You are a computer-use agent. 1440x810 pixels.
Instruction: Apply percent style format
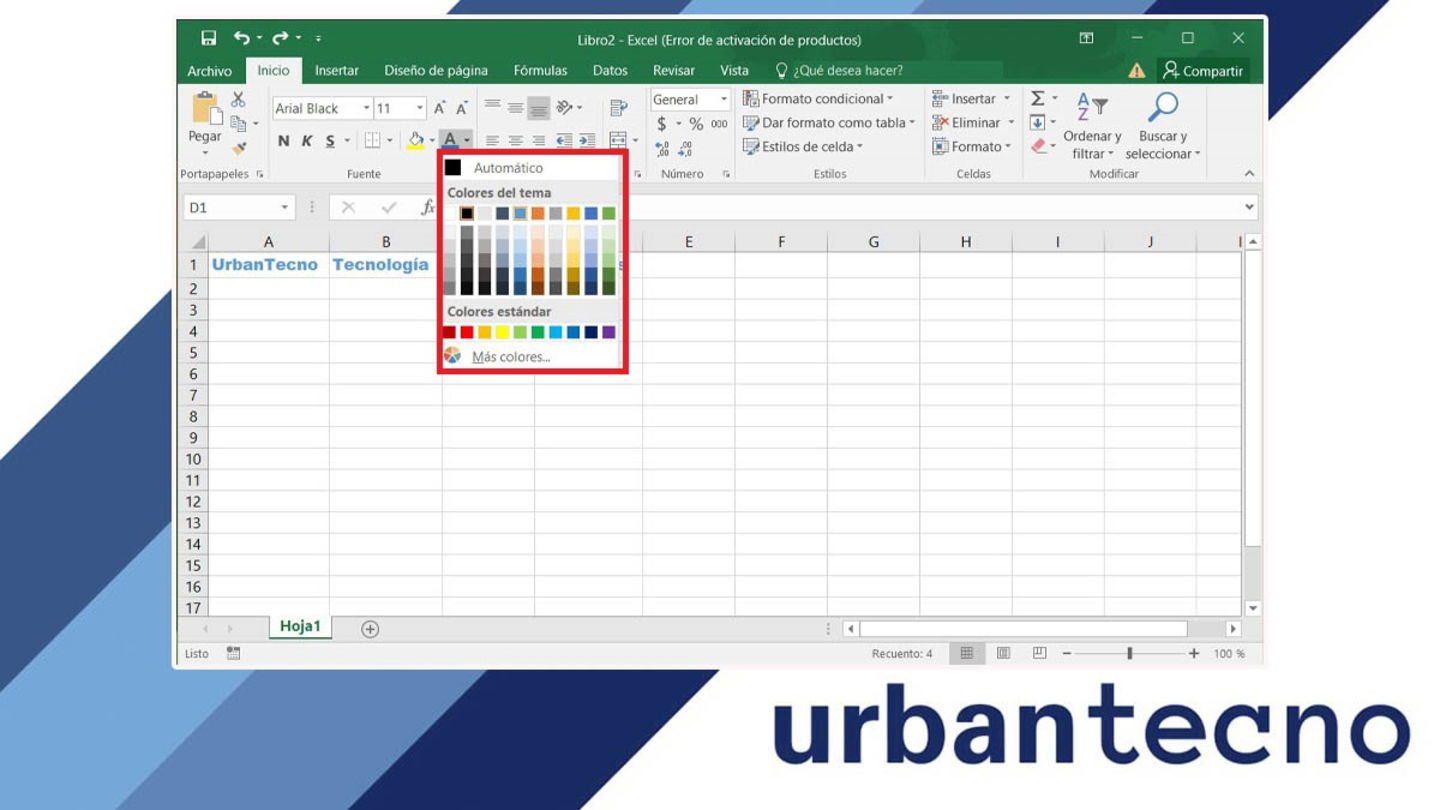(696, 124)
